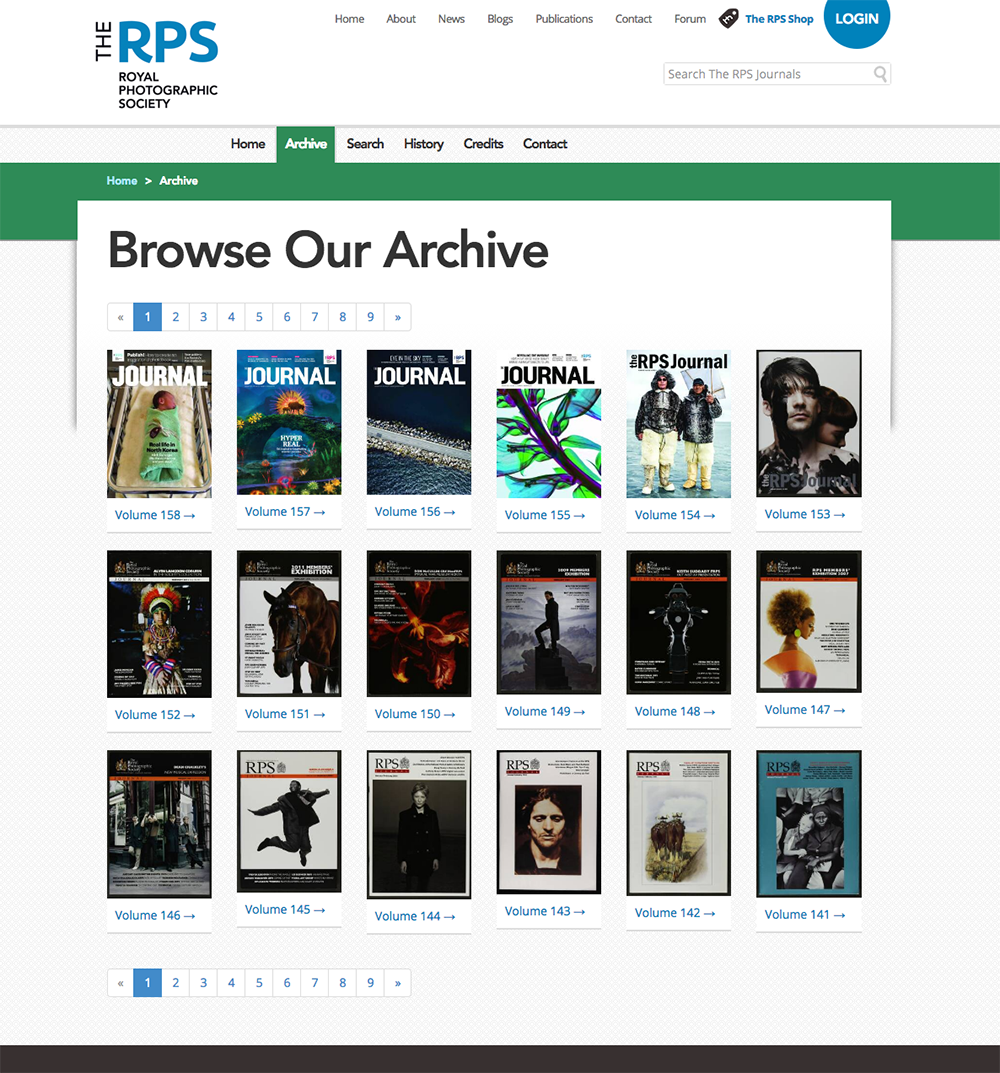The image size is (1000, 1073).
Task: Open the Volume 151 horse cover thumbnail
Action: [289, 623]
